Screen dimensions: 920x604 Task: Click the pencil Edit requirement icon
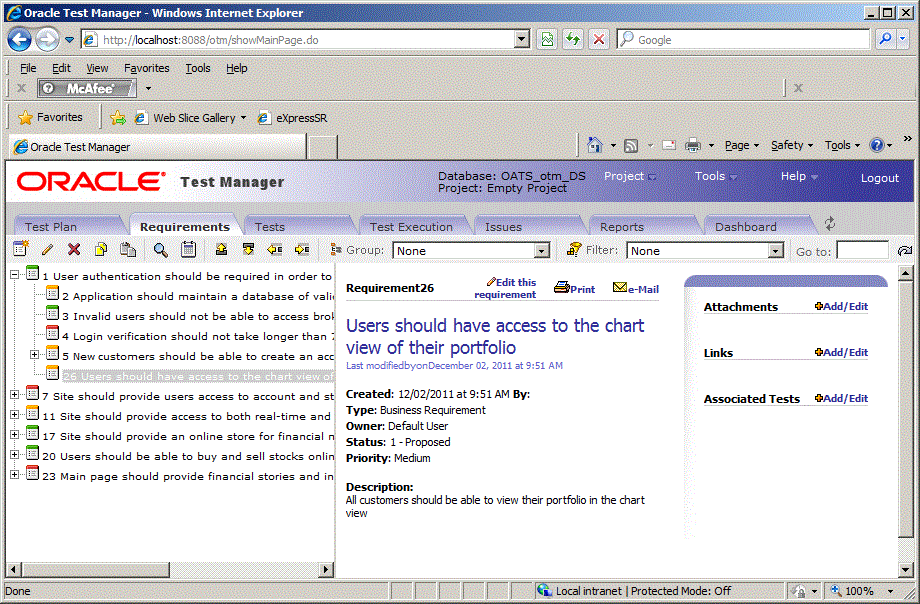pos(48,249)
